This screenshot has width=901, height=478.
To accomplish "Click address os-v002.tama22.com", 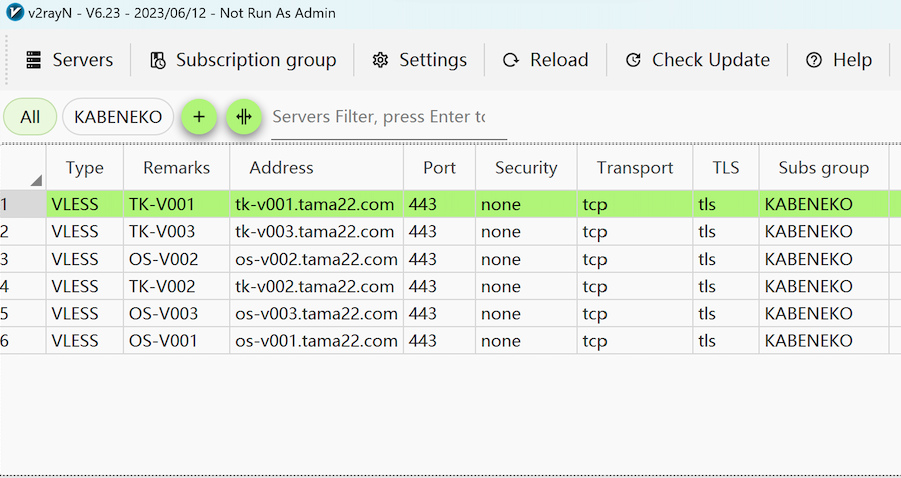I will tap(317, 259).
